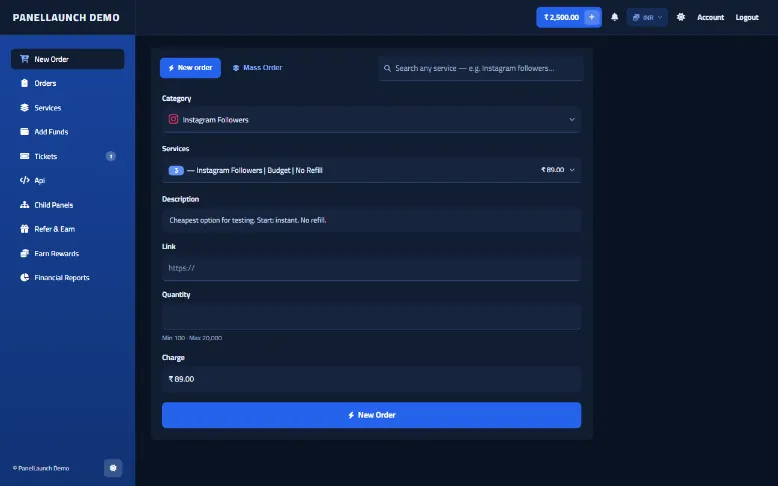Click the Tickets unread count badge
Image resolution: width=778 pixels, height=486 pixels.
point(111,156)
